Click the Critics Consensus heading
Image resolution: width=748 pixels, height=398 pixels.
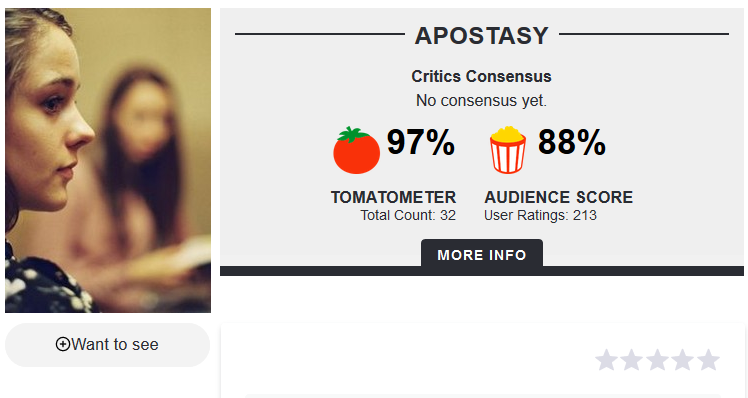tap(481, 76)
